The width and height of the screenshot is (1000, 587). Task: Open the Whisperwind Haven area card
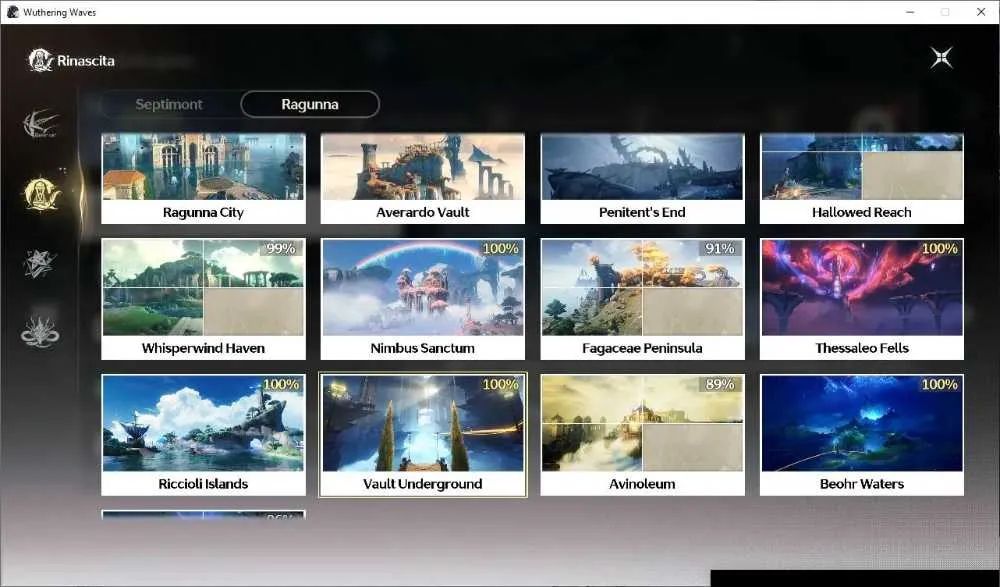[x=203, y=299]
